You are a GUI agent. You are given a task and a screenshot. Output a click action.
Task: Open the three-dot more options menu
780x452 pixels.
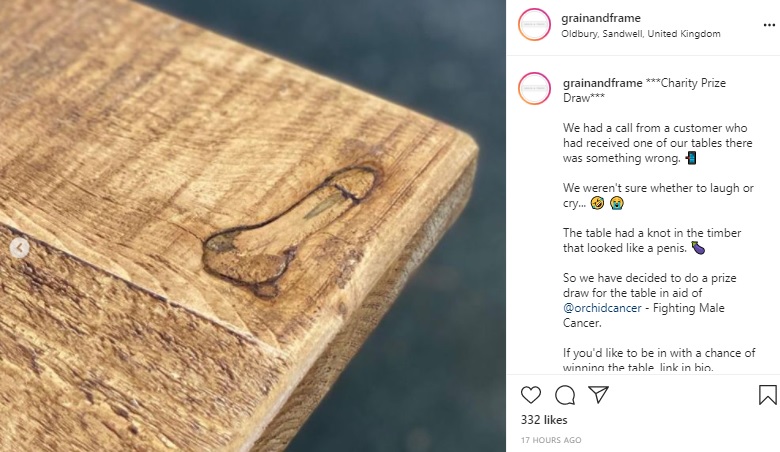(769, 25)
